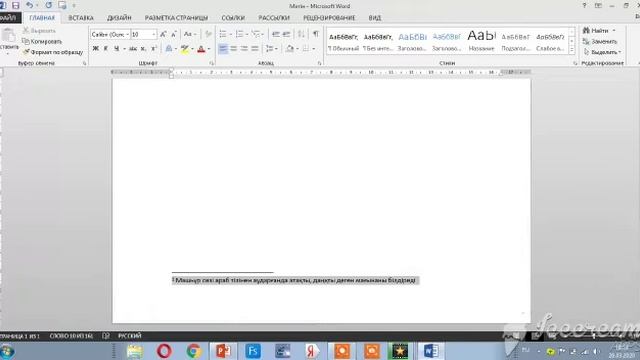Screen dimensions: 640x360
Task: Click Выделить button
Action: pyautogui.click(x=602, y=52)
